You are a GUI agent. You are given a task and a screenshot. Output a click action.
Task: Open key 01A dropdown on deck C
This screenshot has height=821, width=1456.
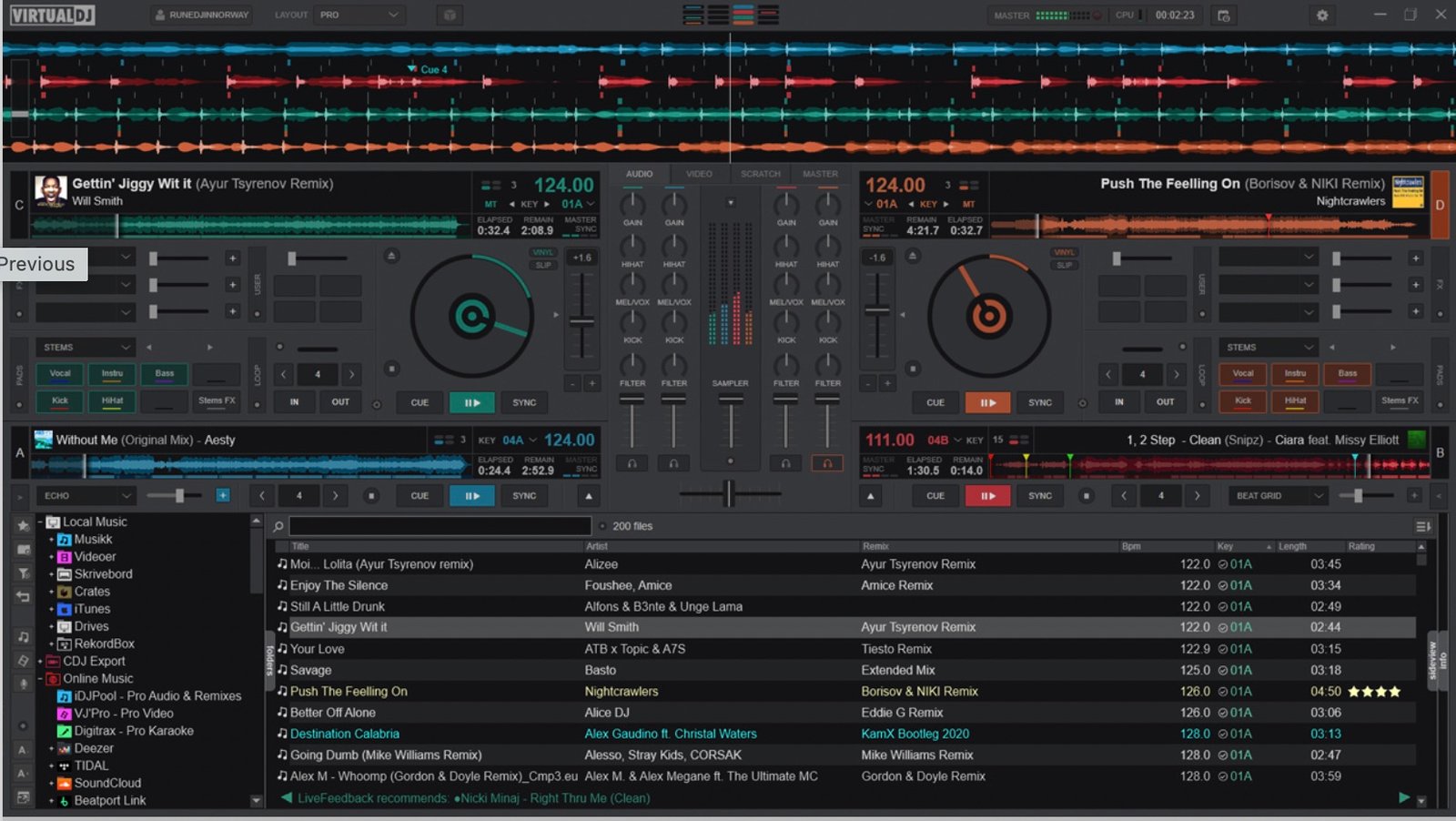(577, 204)
